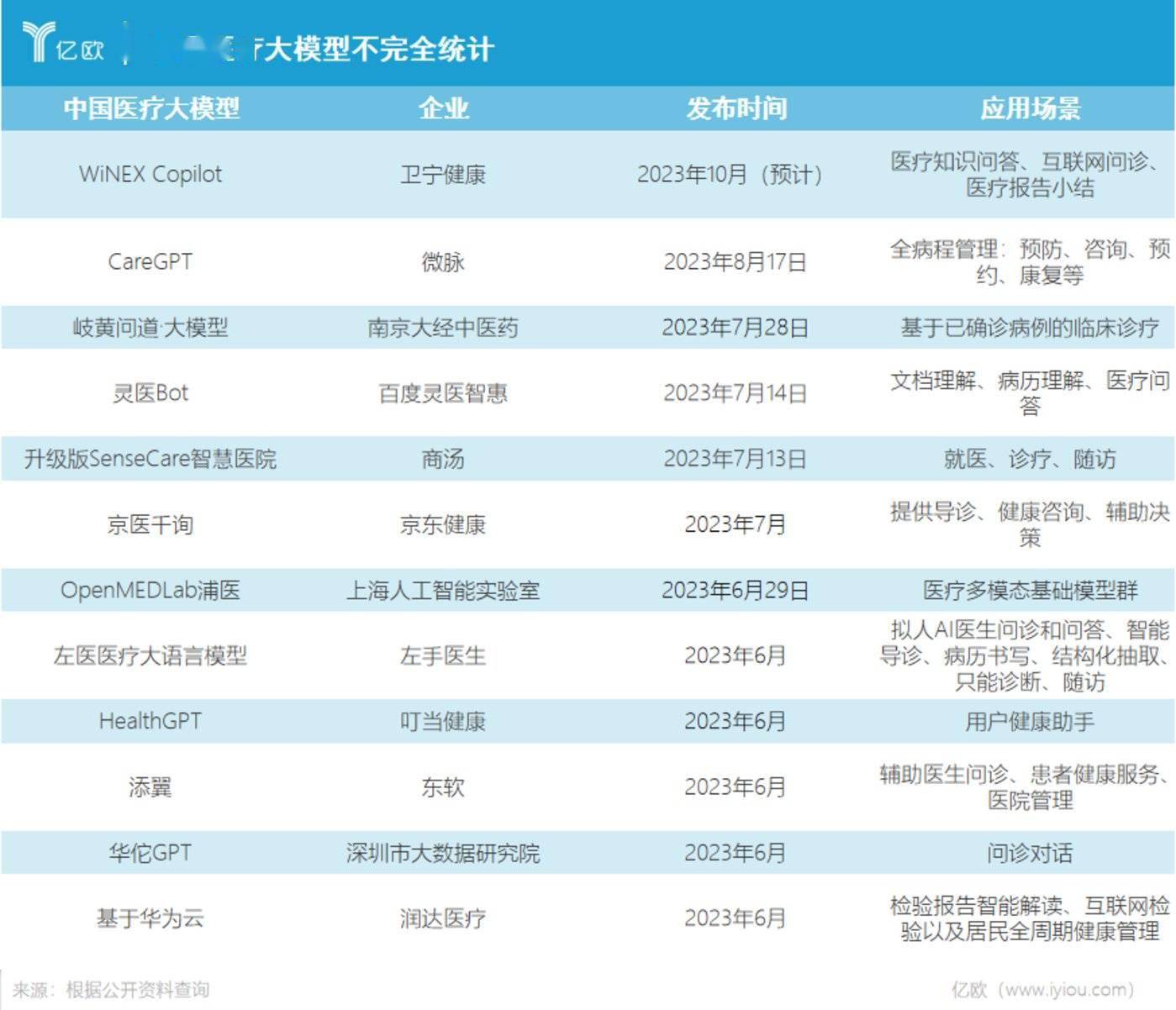The image size is (1176, 1010).
Task: Click the 2023年7月28日 date cell
Action: [736, 328]
